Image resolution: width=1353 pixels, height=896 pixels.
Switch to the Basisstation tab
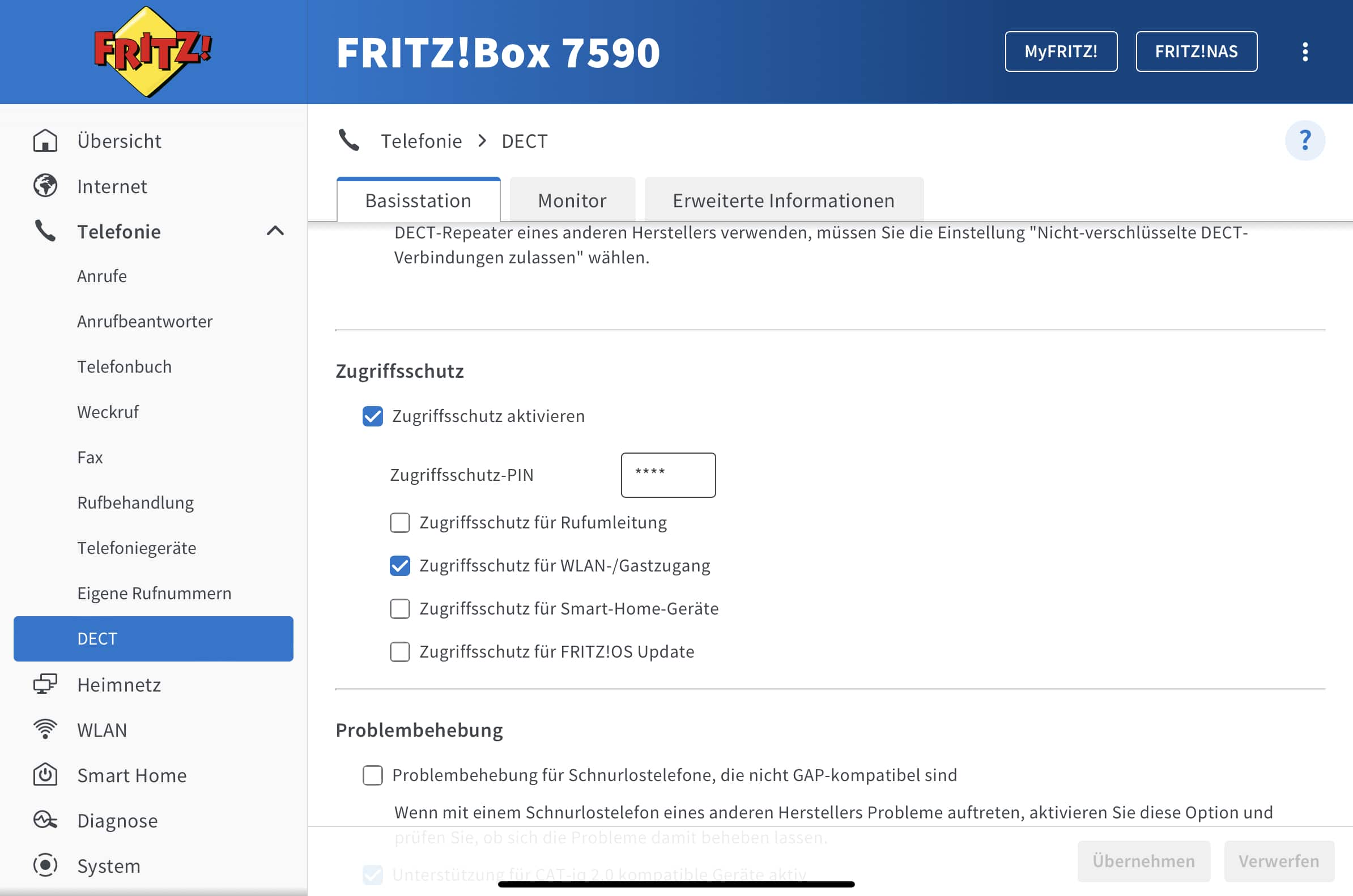pos(418,200)
